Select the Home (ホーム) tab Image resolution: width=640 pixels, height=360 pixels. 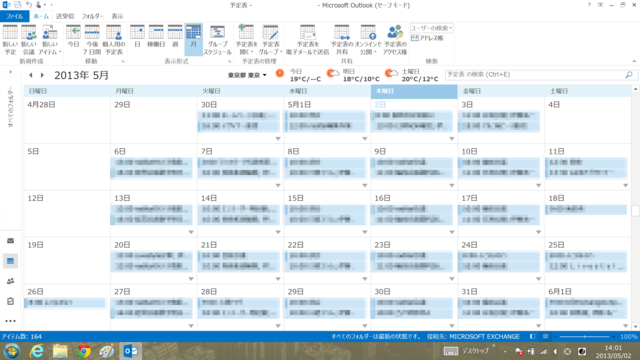coord(41,16)
